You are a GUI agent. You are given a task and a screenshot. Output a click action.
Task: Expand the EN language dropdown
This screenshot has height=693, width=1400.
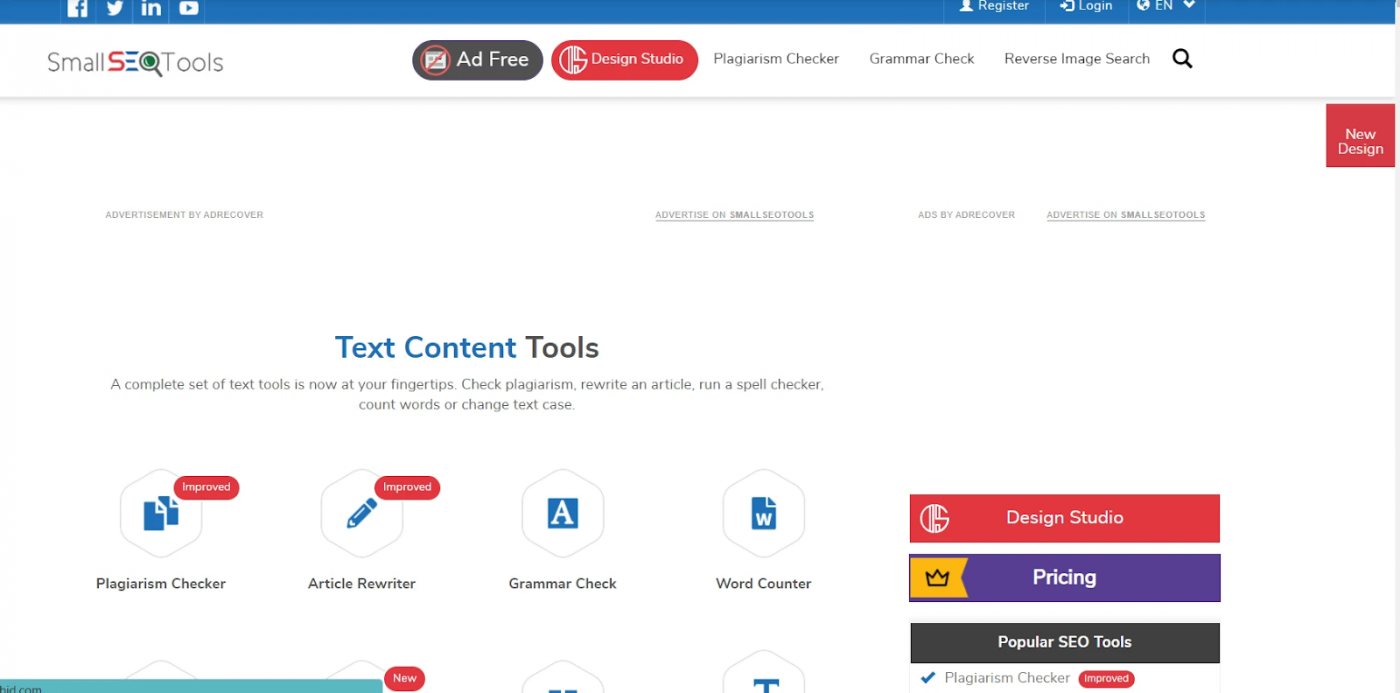click(1166, 6)
